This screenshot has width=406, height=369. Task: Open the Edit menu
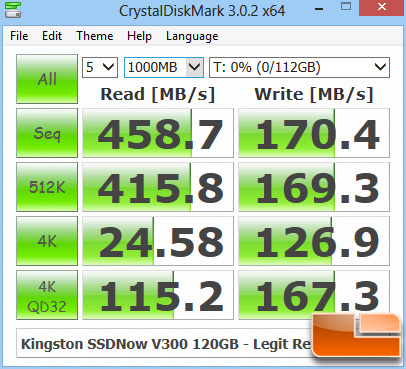coord(52,36)
